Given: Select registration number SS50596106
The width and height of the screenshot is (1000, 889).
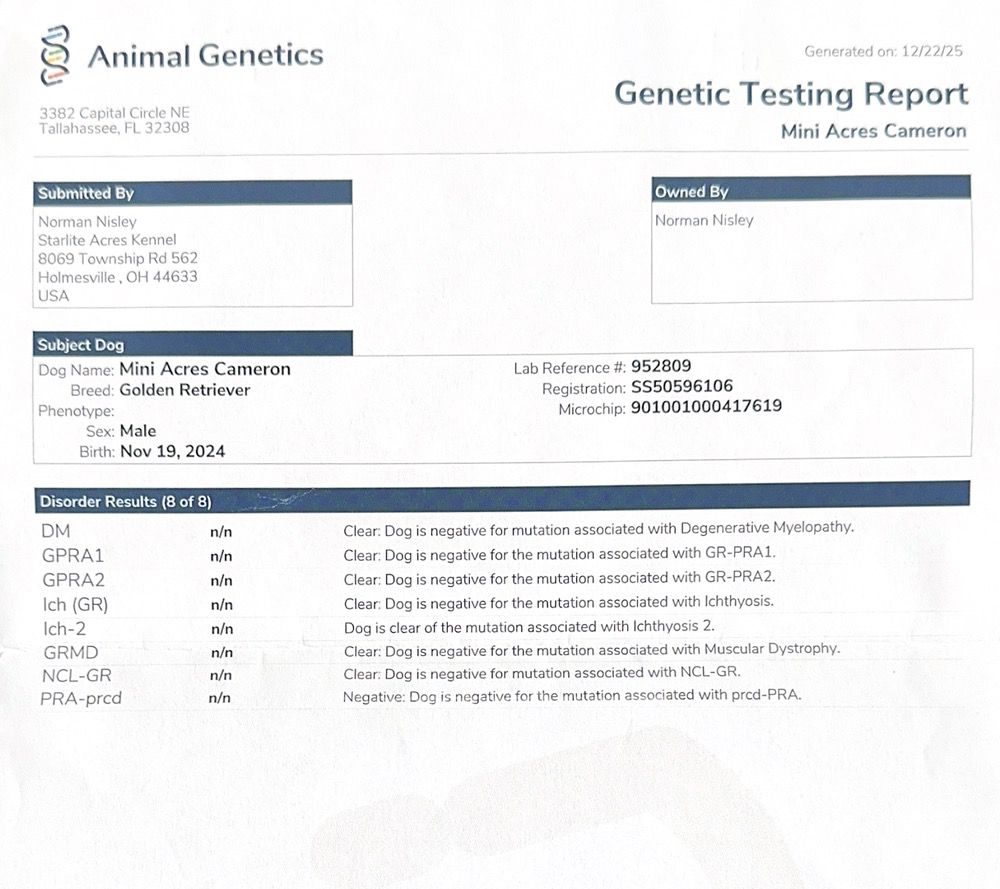Looking at the screenshot, I should point(682,387).
